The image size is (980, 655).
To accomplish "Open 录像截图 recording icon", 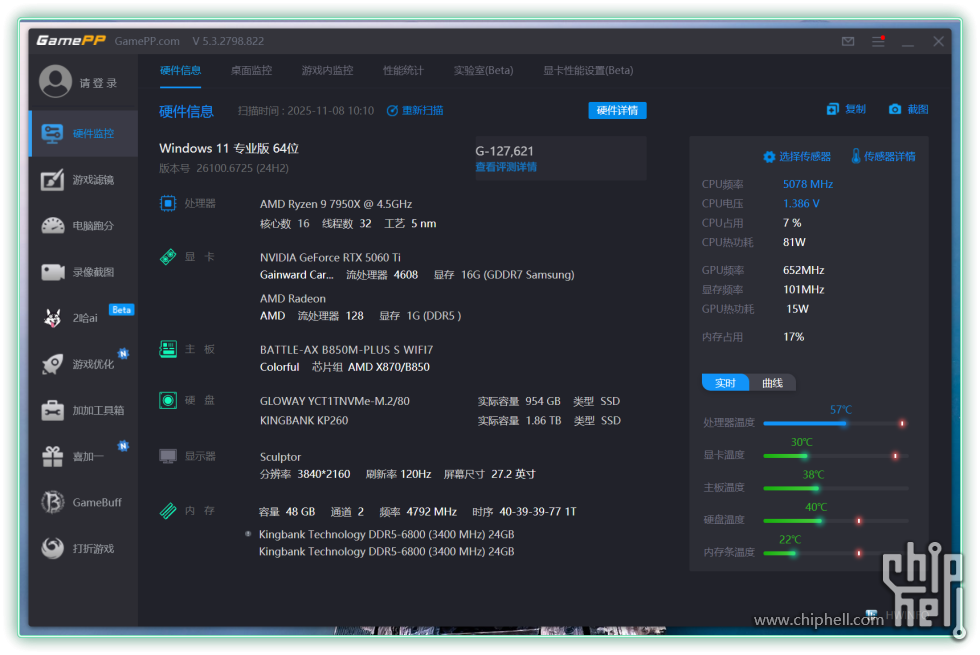I will pyautogui.click(x=53, y=272).
